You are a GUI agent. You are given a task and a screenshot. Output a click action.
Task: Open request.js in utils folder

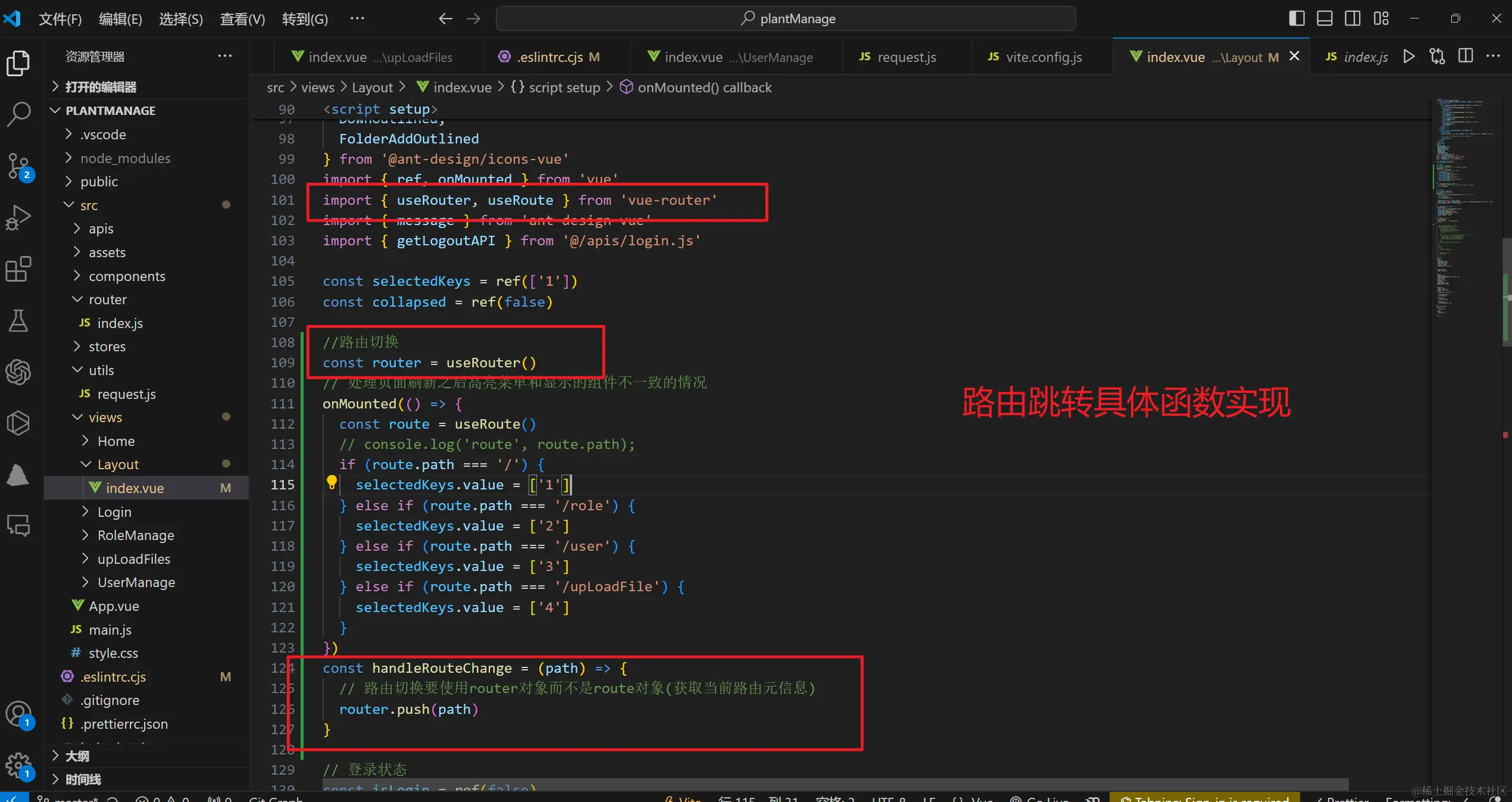click(146, 394)
